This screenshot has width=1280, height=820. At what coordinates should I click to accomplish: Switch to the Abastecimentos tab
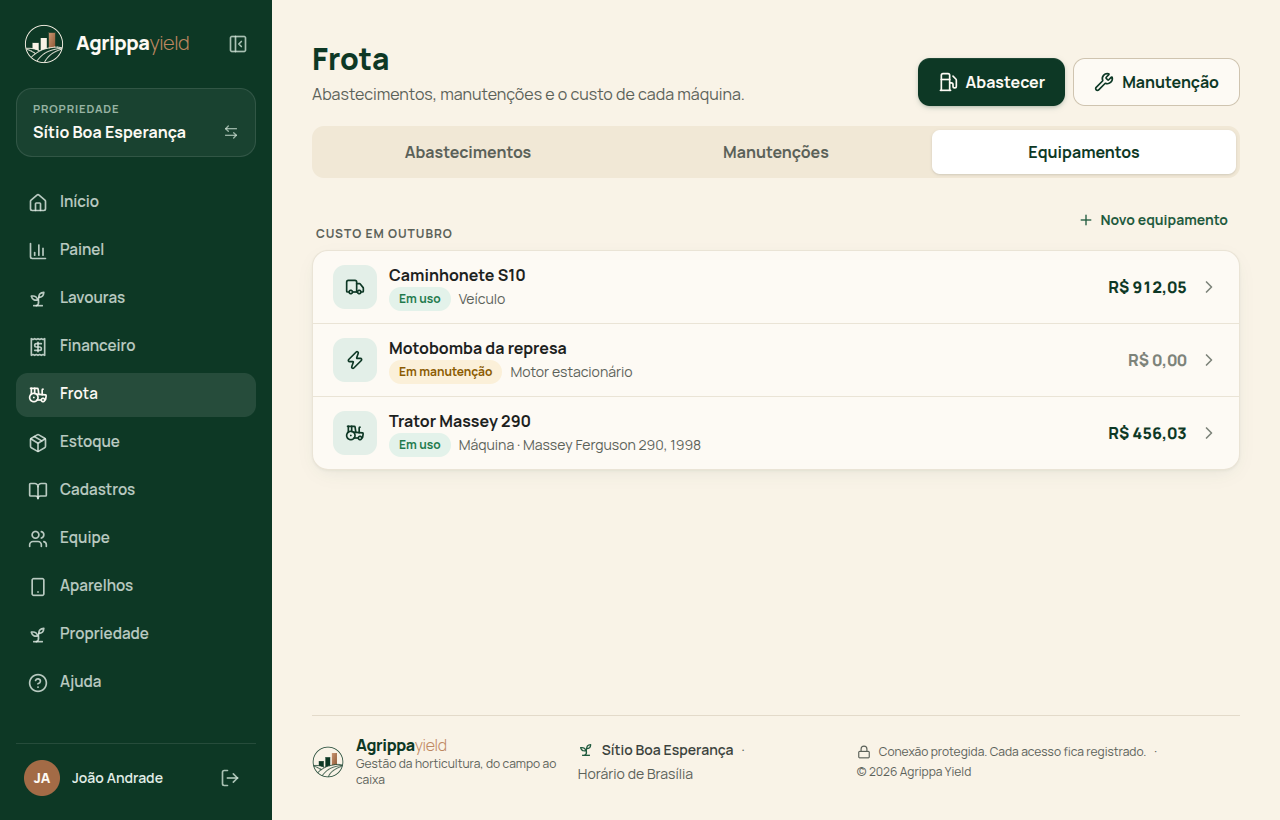click(468, 152)
